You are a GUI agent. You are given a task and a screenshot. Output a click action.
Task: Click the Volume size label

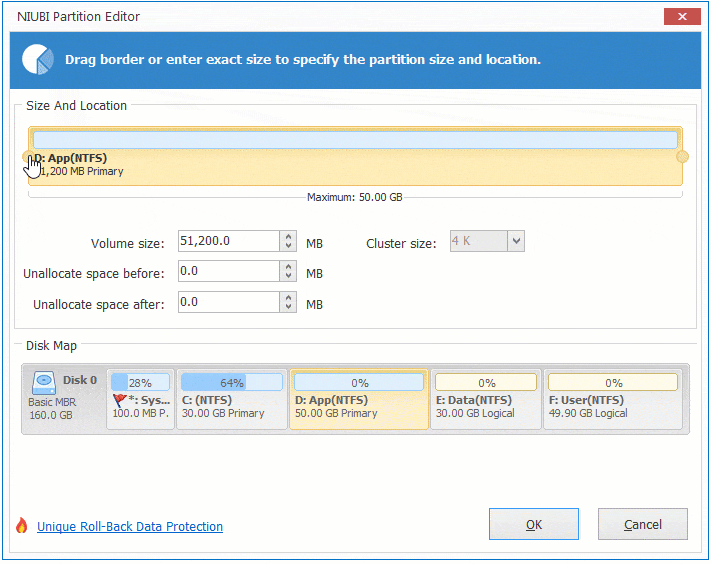point(128,243)
